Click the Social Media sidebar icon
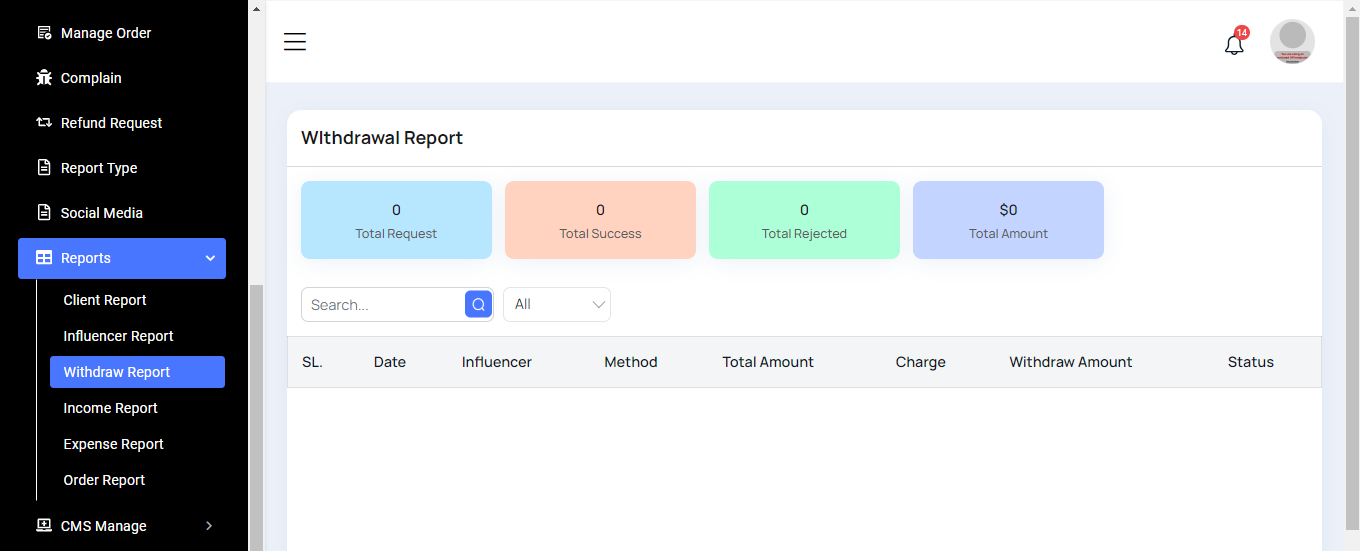 tap(44, 213)
